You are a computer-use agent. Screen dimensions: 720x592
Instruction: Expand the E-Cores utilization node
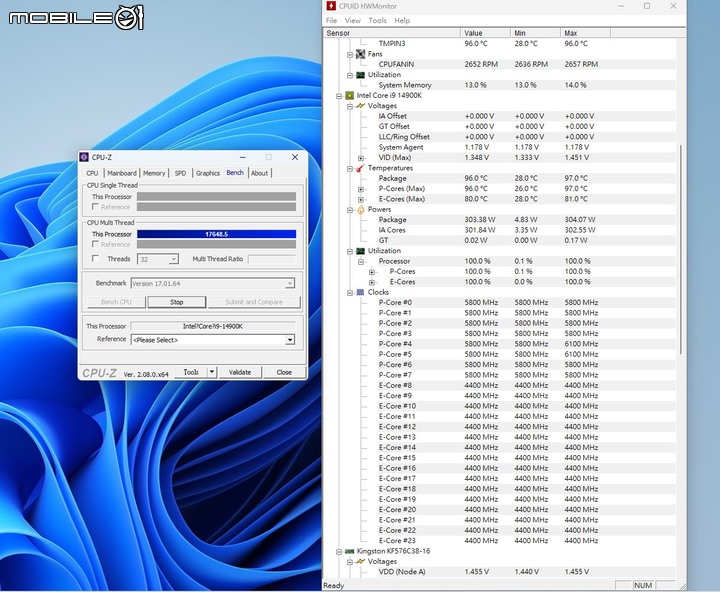(372, 282)
